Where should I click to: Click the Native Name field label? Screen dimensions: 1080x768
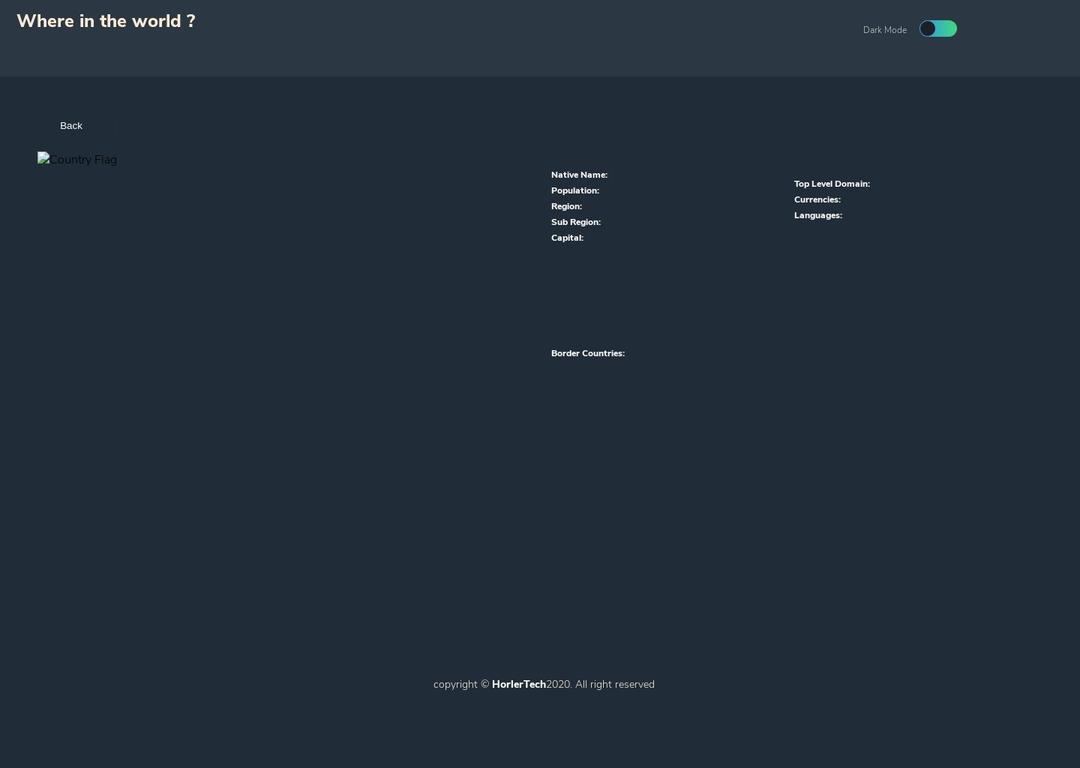tap(579, 174)
